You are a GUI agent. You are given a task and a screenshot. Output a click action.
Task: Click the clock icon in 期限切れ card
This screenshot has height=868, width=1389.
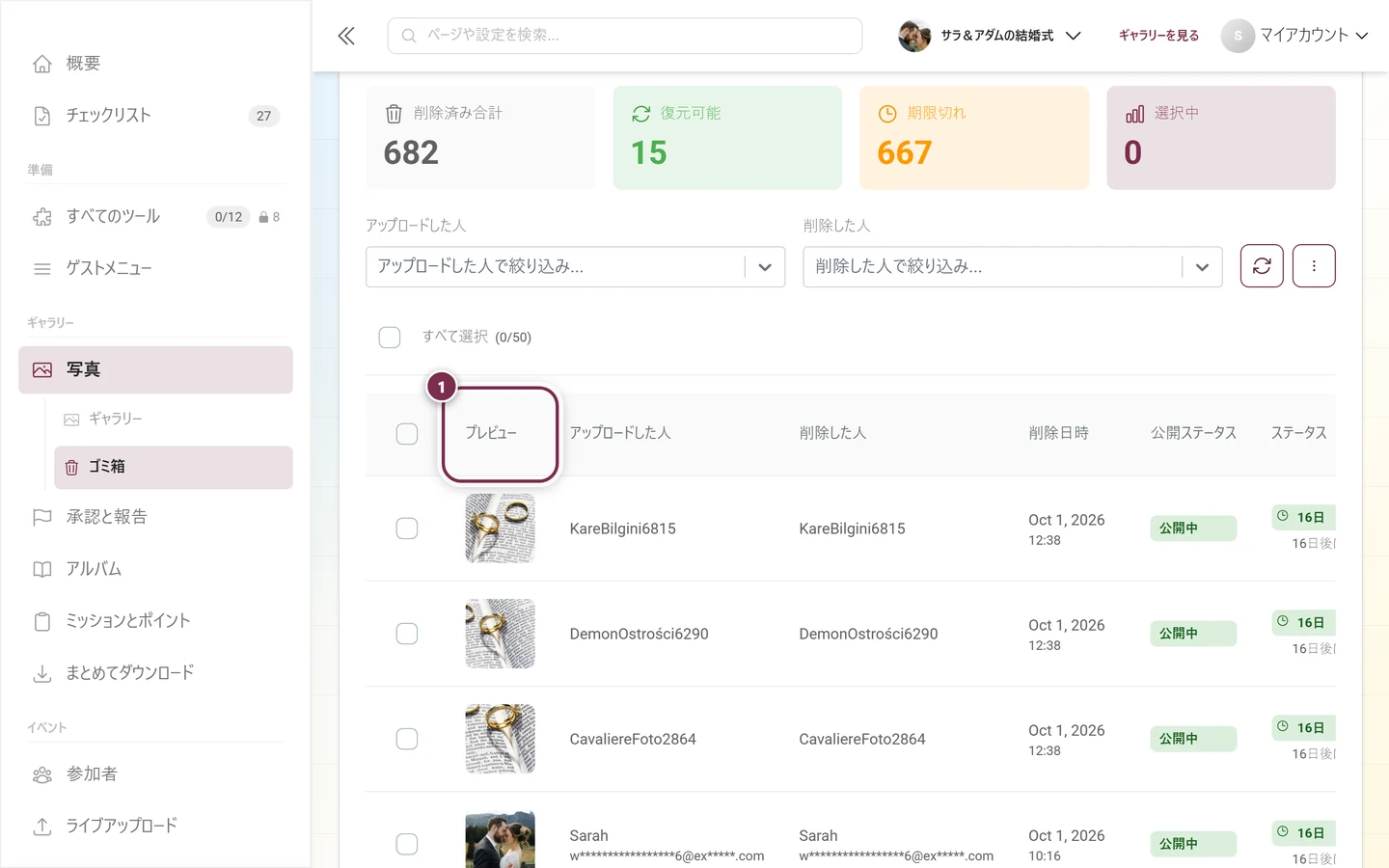(887, 114)
